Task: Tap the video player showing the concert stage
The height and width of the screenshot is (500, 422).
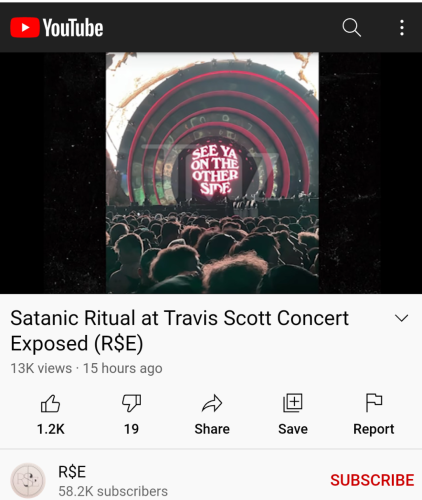Action: pos(211,173)
